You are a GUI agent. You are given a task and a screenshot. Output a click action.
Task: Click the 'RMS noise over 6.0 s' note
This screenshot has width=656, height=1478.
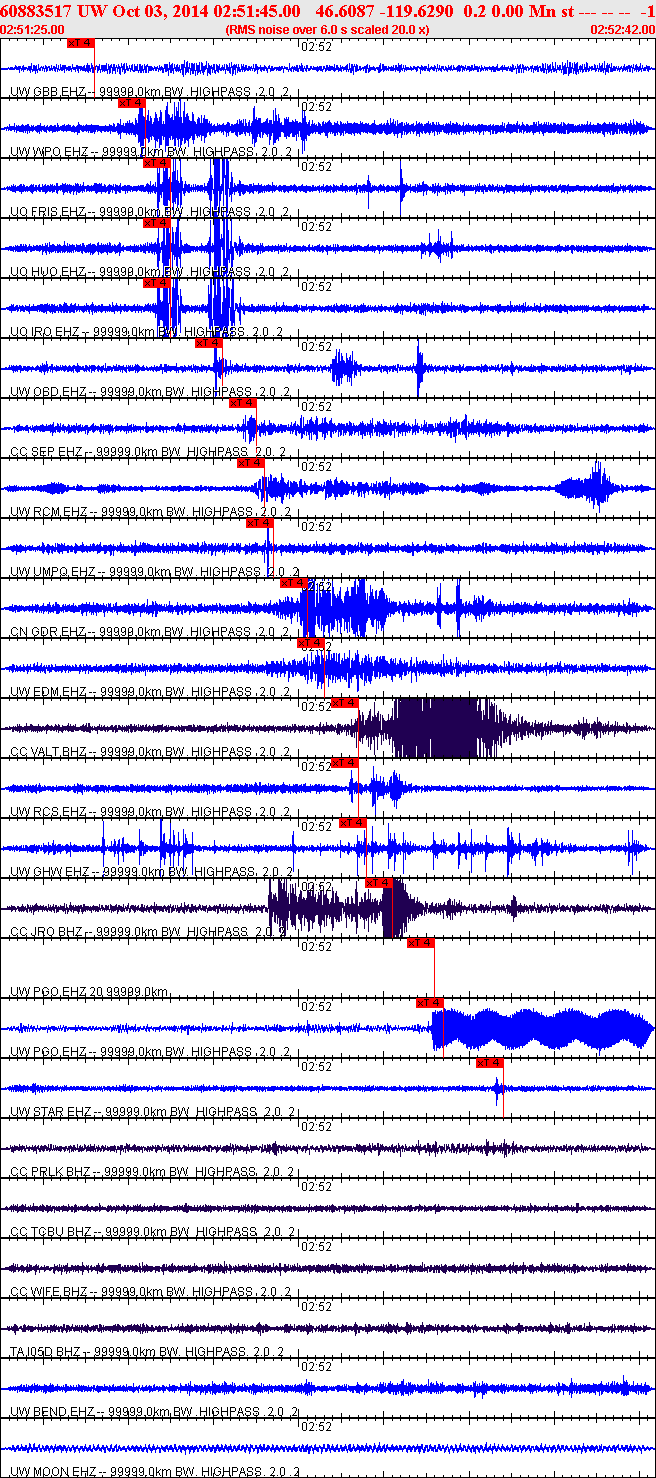pyautogui.click(x=328, y=30)
